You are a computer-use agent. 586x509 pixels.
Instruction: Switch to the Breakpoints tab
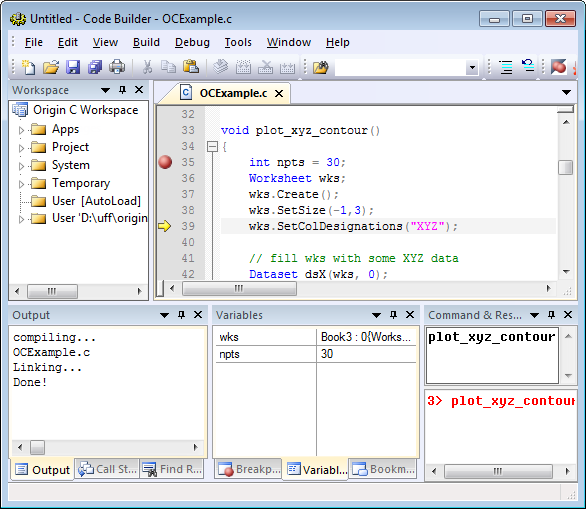pos(249,469)
